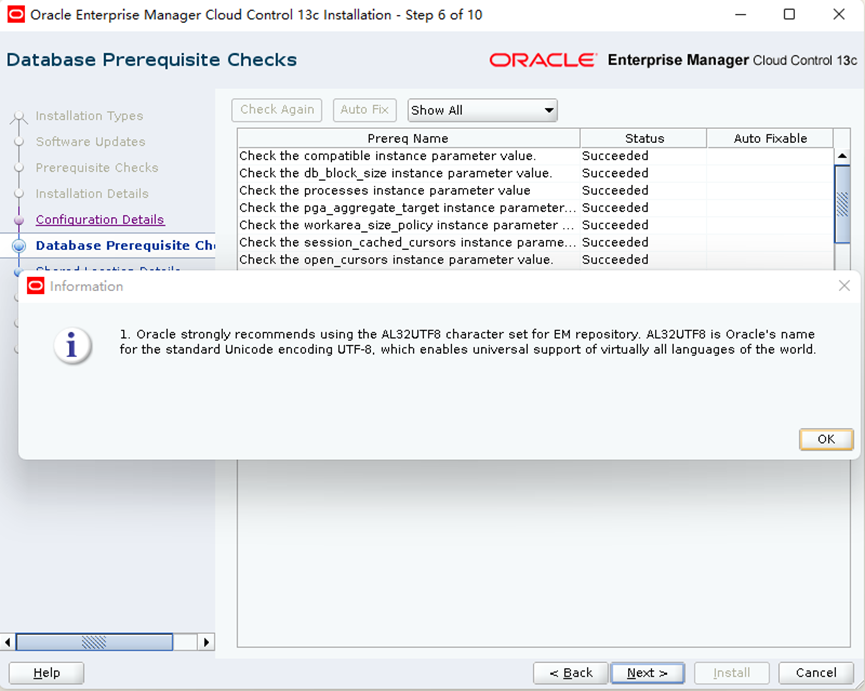The height and width of the screenshot is (691, 865).
Task: Click OK in the Information dialog
Action: click(826, 439)
